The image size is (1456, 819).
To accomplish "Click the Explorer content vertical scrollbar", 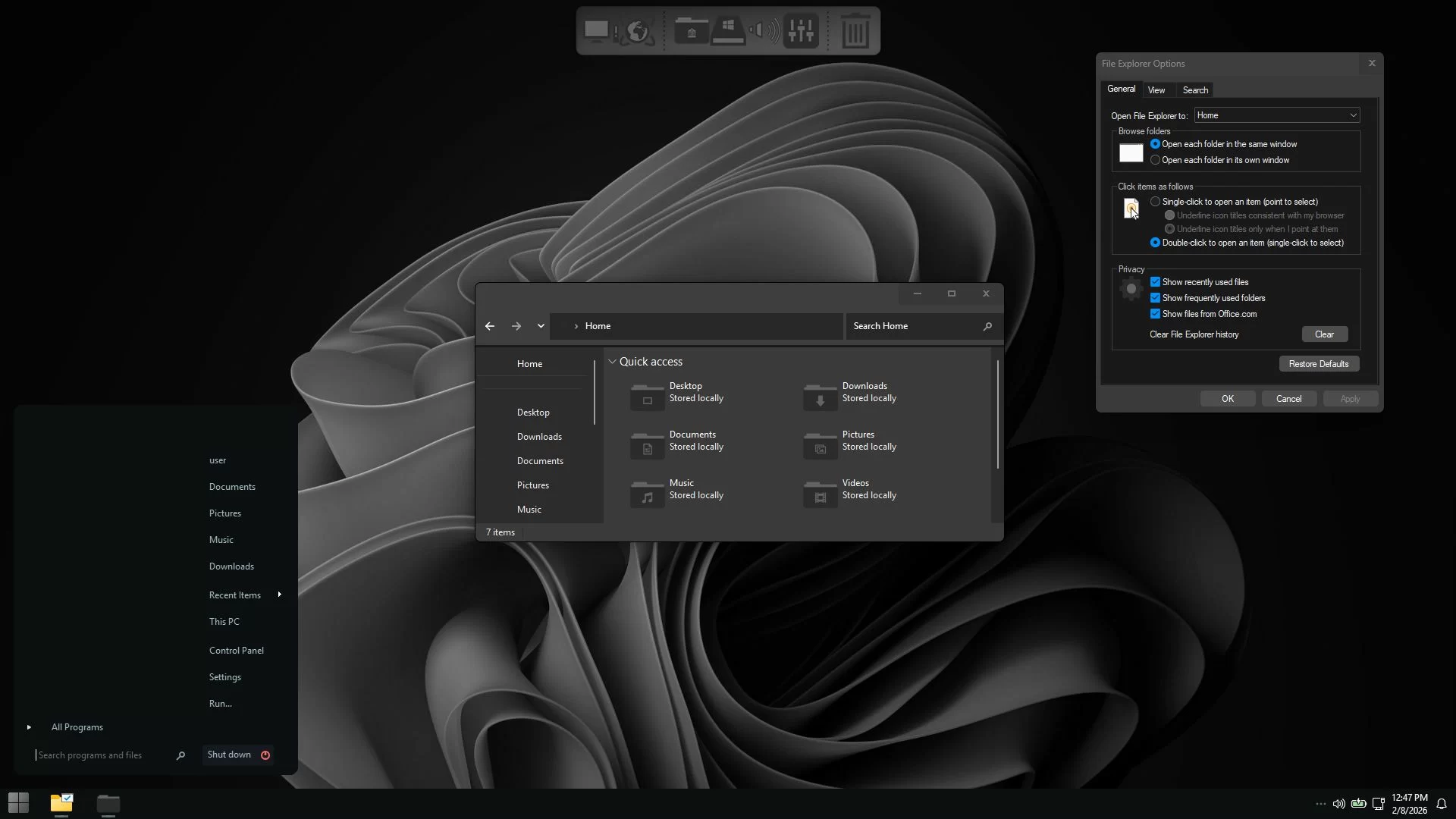I will pyautogui.click(x=997, y=414).
